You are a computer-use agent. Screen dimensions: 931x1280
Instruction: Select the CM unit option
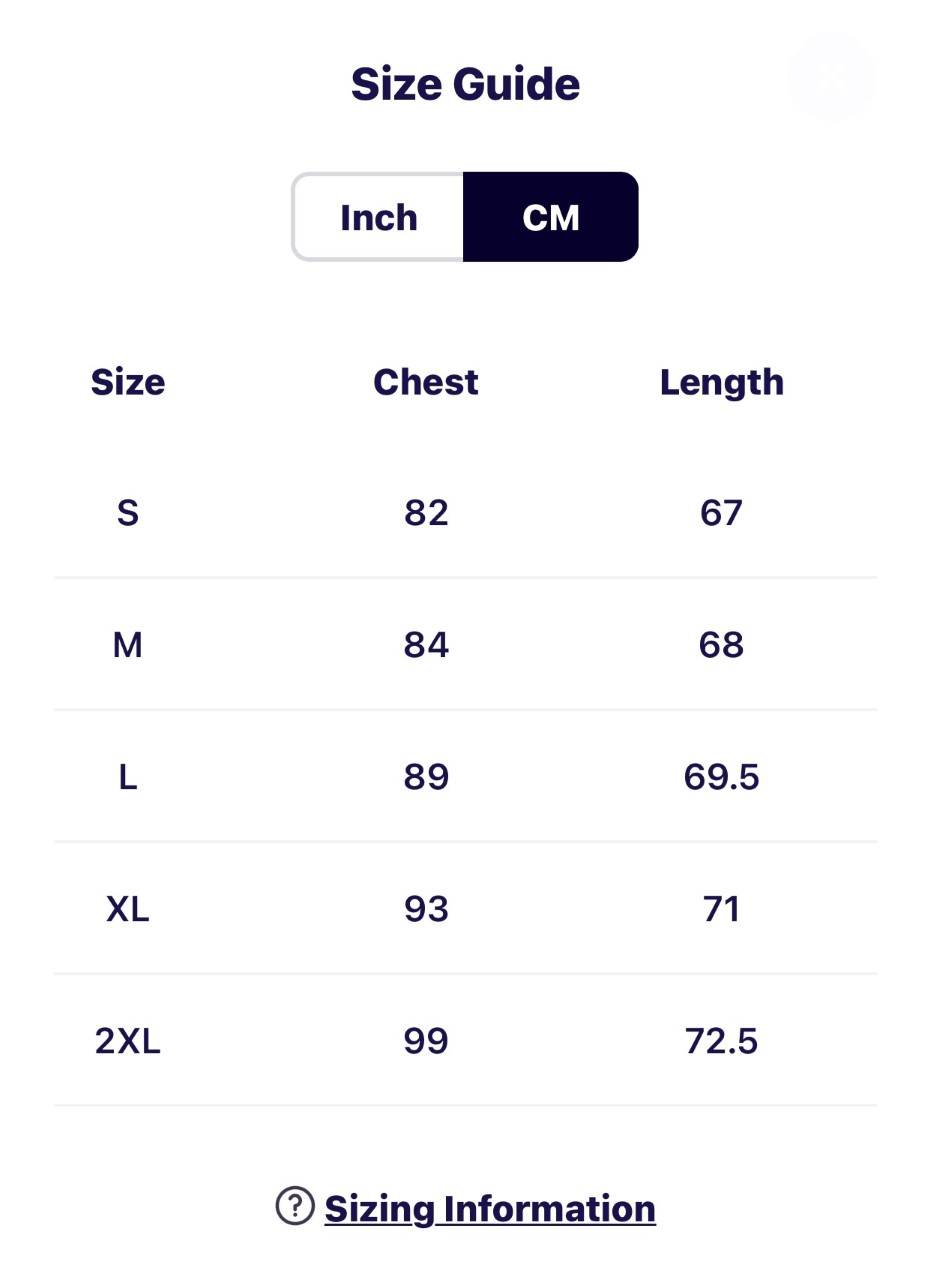coord(551,217)
